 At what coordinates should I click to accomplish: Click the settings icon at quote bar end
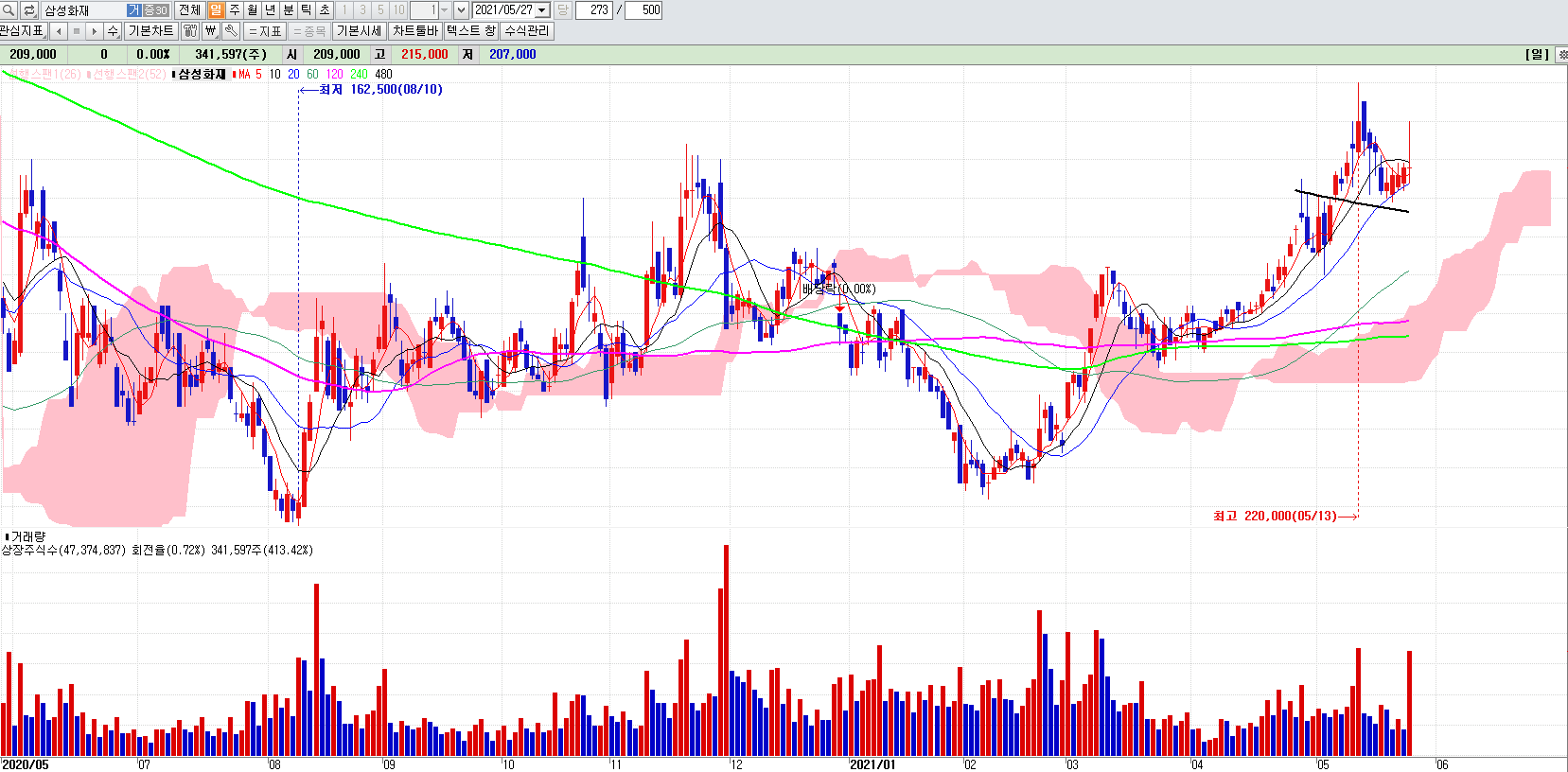coord(1560,54)
